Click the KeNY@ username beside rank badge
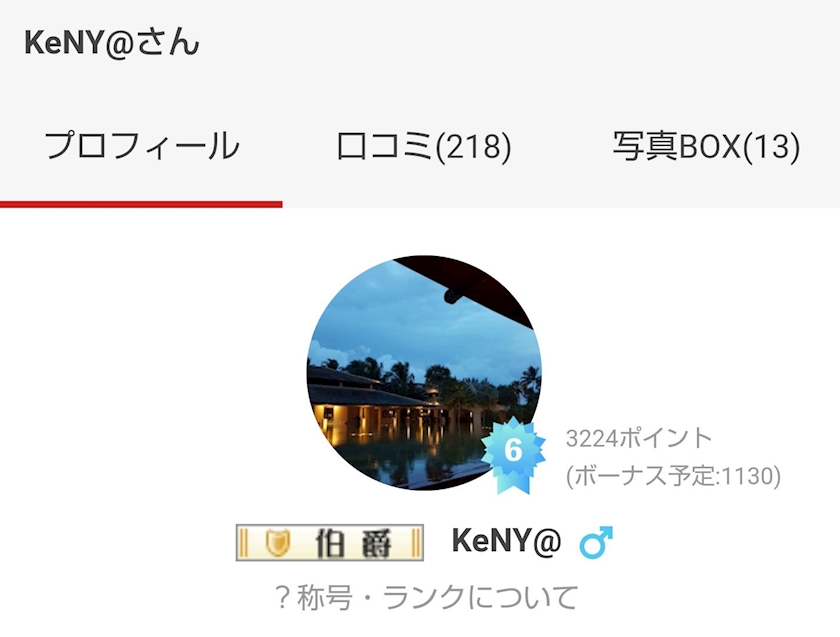 506,541
